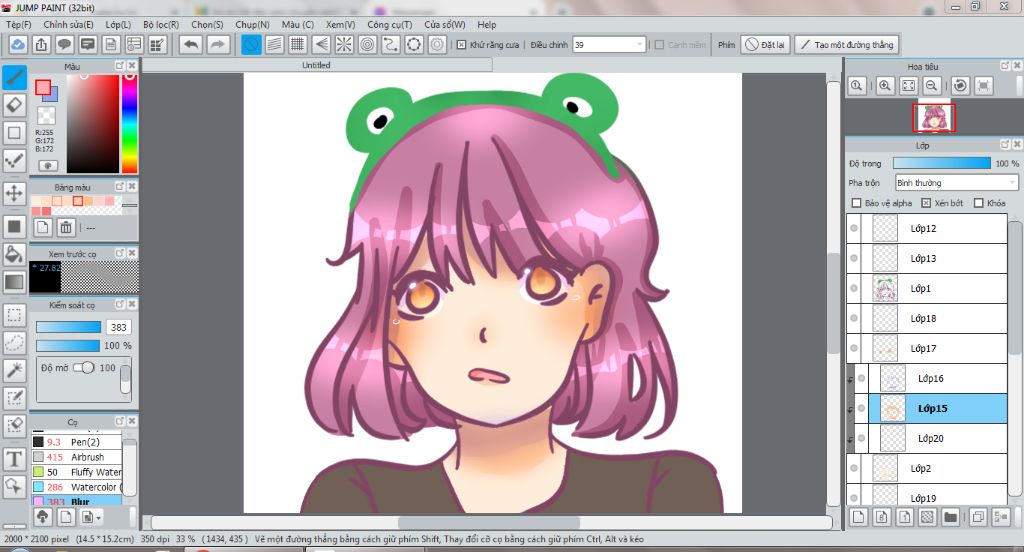Screen dimensions: 1024x552
Task: Click the Độ trong opacity slider
Action: [x=941, y=163]
